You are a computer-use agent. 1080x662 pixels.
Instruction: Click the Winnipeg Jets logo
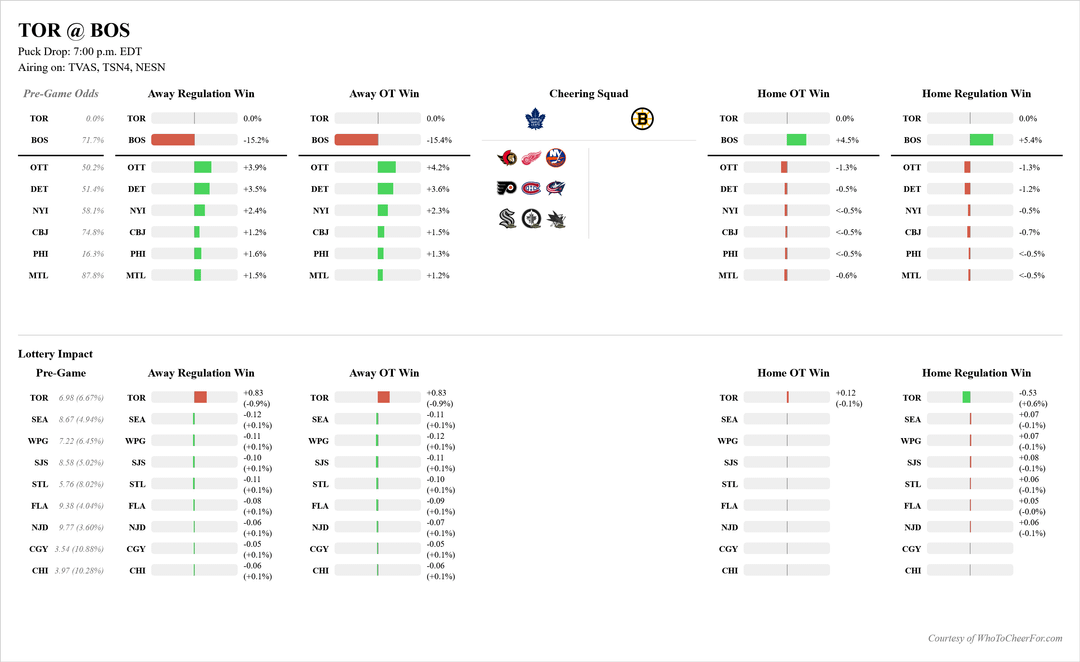point(532,218)
